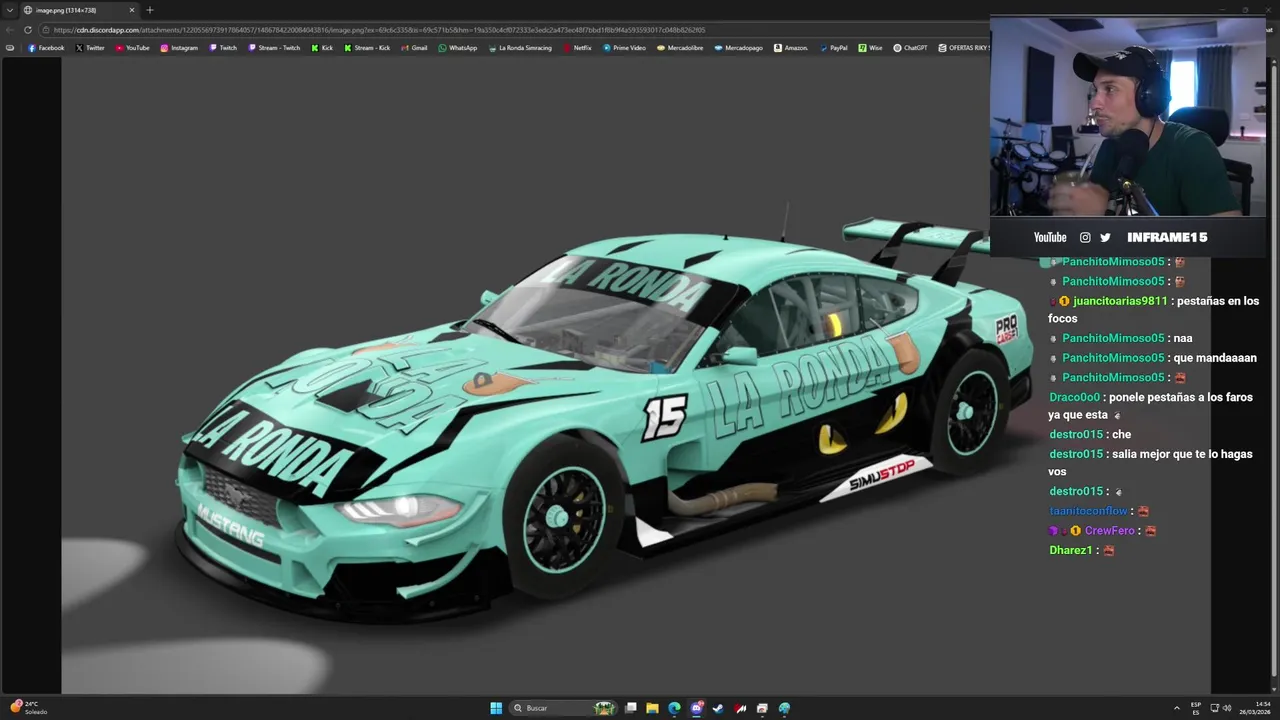This screenshot has width=1280, height=720.
Task: Open the Mercadopago bookmark
Action: click(x=739, y=48)
